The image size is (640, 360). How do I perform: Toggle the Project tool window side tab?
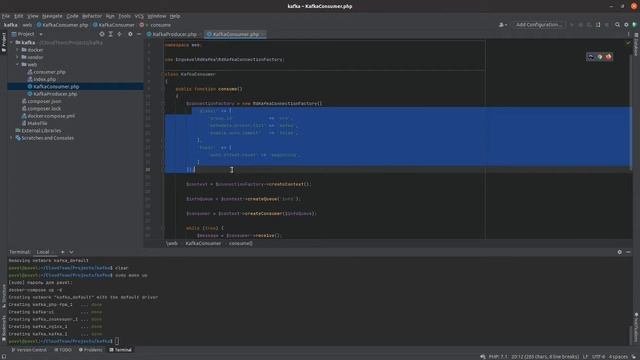[4, 42]
